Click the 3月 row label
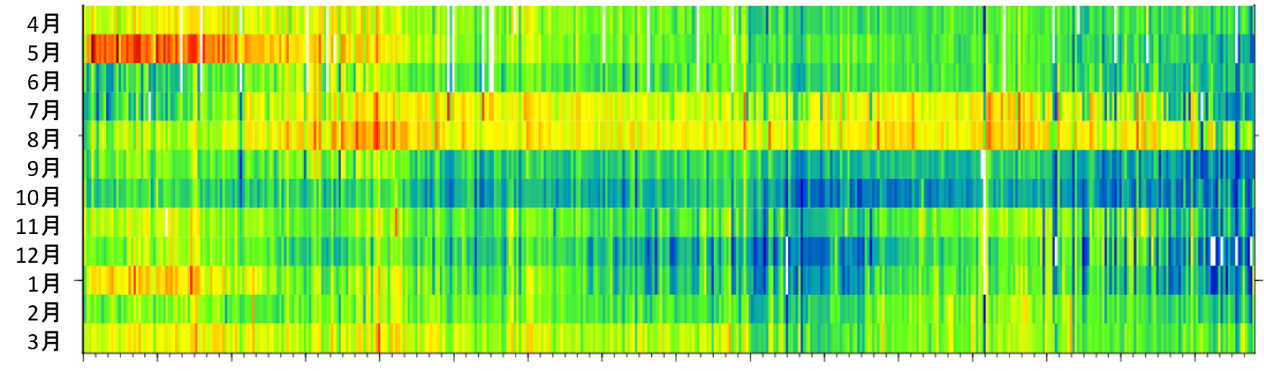 (44, 342)
